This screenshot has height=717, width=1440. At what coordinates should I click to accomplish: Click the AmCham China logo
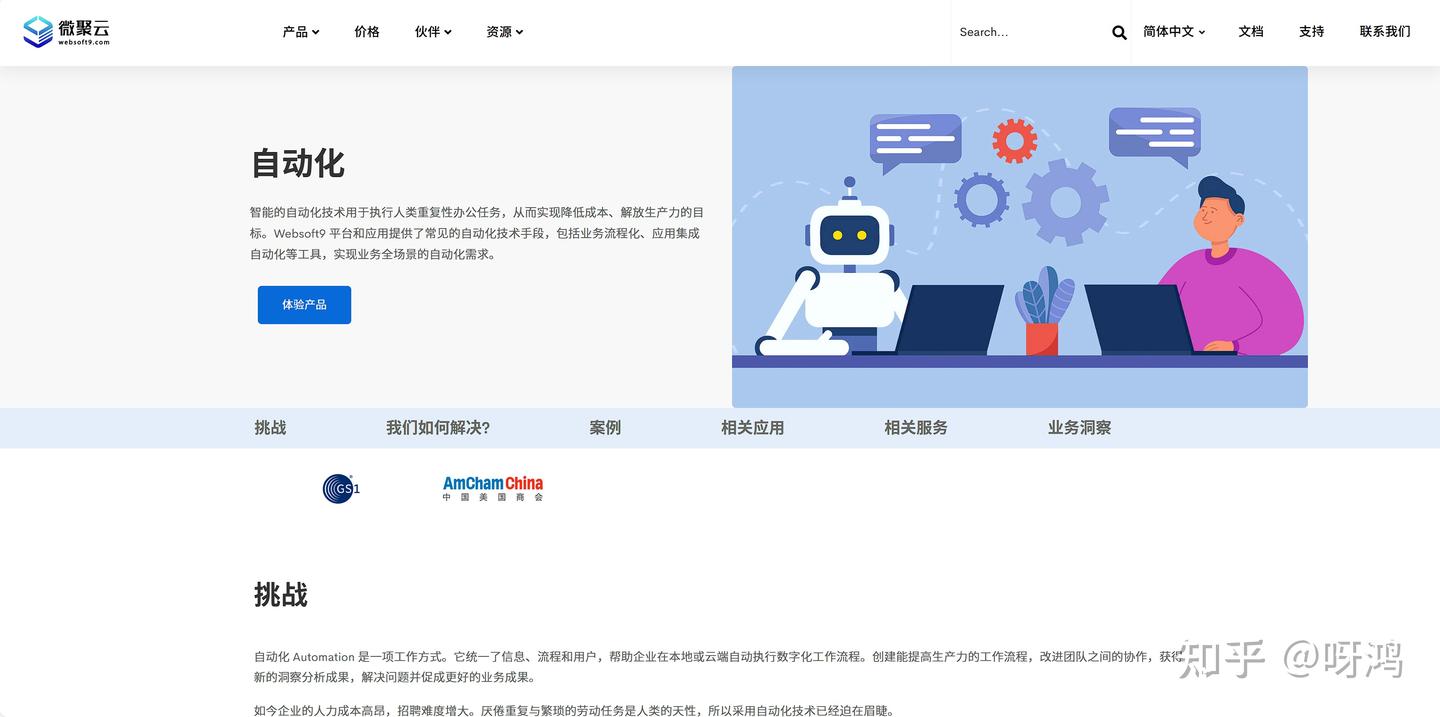[492, 488]
